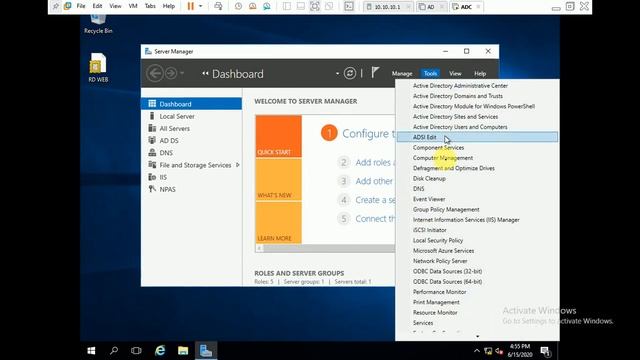Open Active Directory Administrative Center
Screen dimensions: 640x360
pyautogui.click(x=477, y=86)
